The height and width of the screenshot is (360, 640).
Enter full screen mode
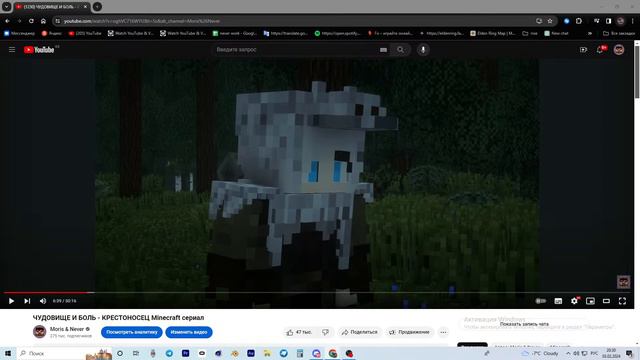point(622,301)
